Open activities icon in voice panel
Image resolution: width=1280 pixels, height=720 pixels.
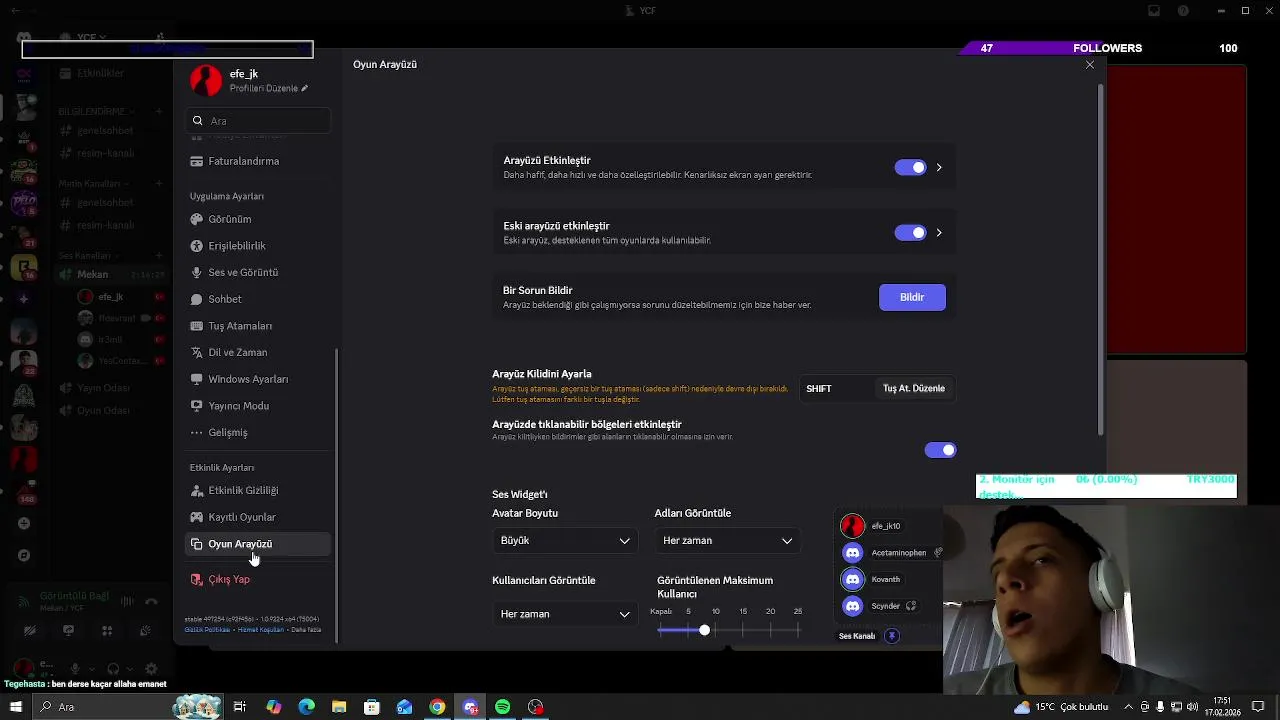point(107,631)
